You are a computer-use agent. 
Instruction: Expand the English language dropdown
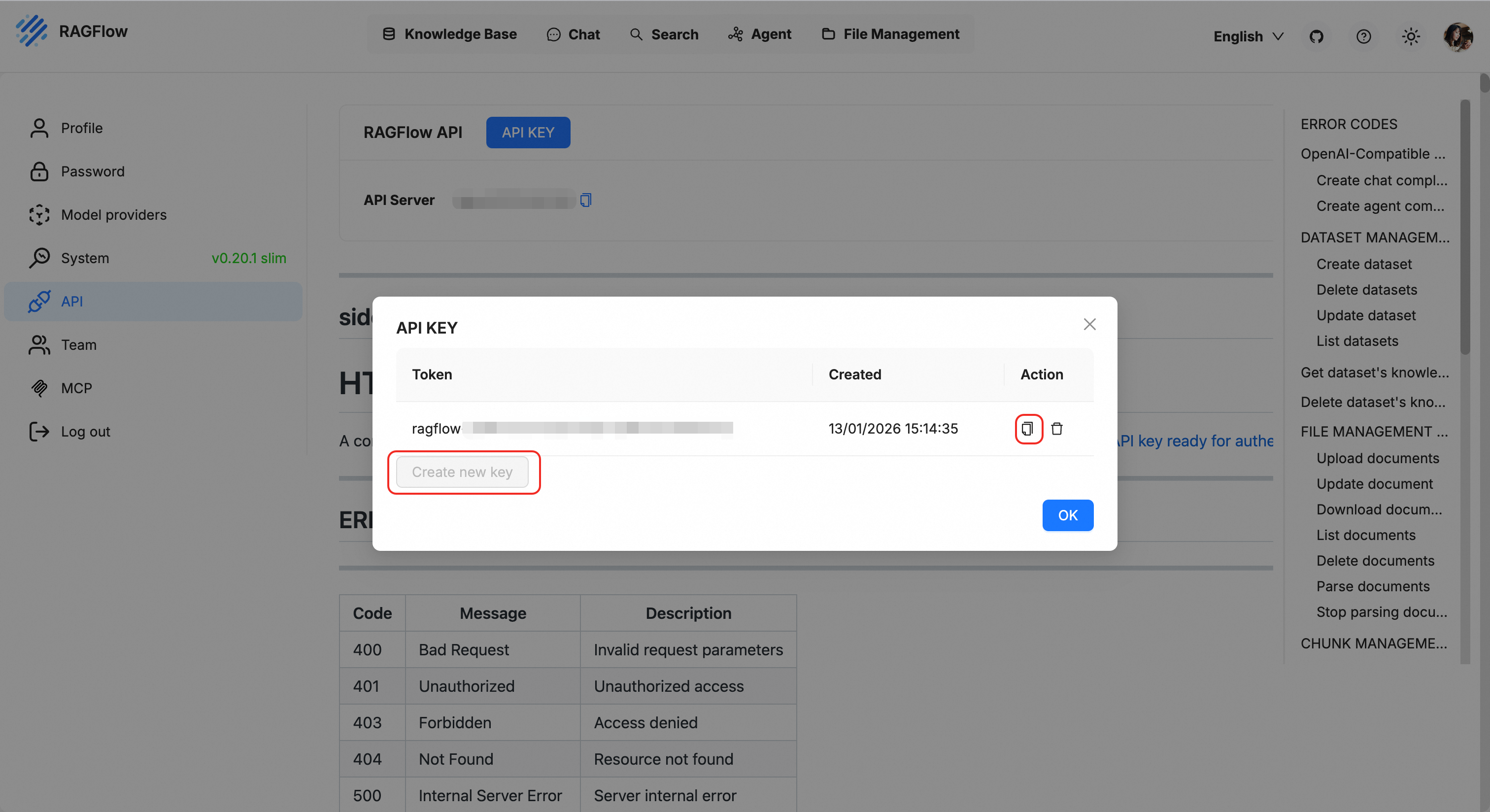[x=1248, y=36]
